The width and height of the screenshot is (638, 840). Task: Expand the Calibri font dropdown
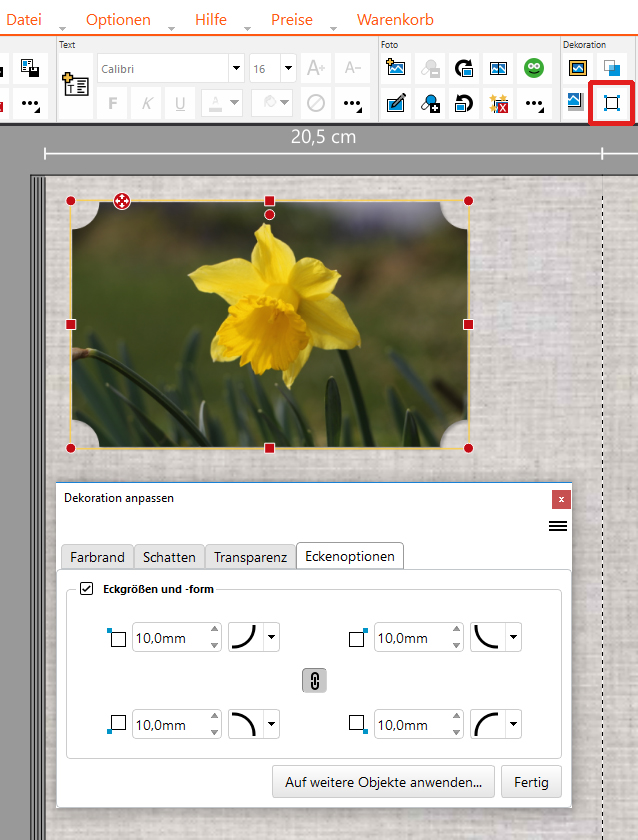(236, 69)
